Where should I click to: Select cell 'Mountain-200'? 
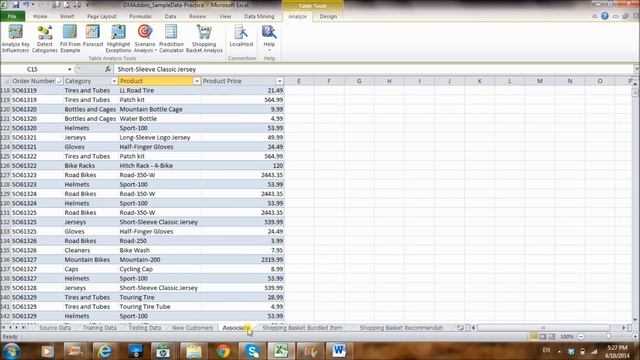tap(160, 260)
